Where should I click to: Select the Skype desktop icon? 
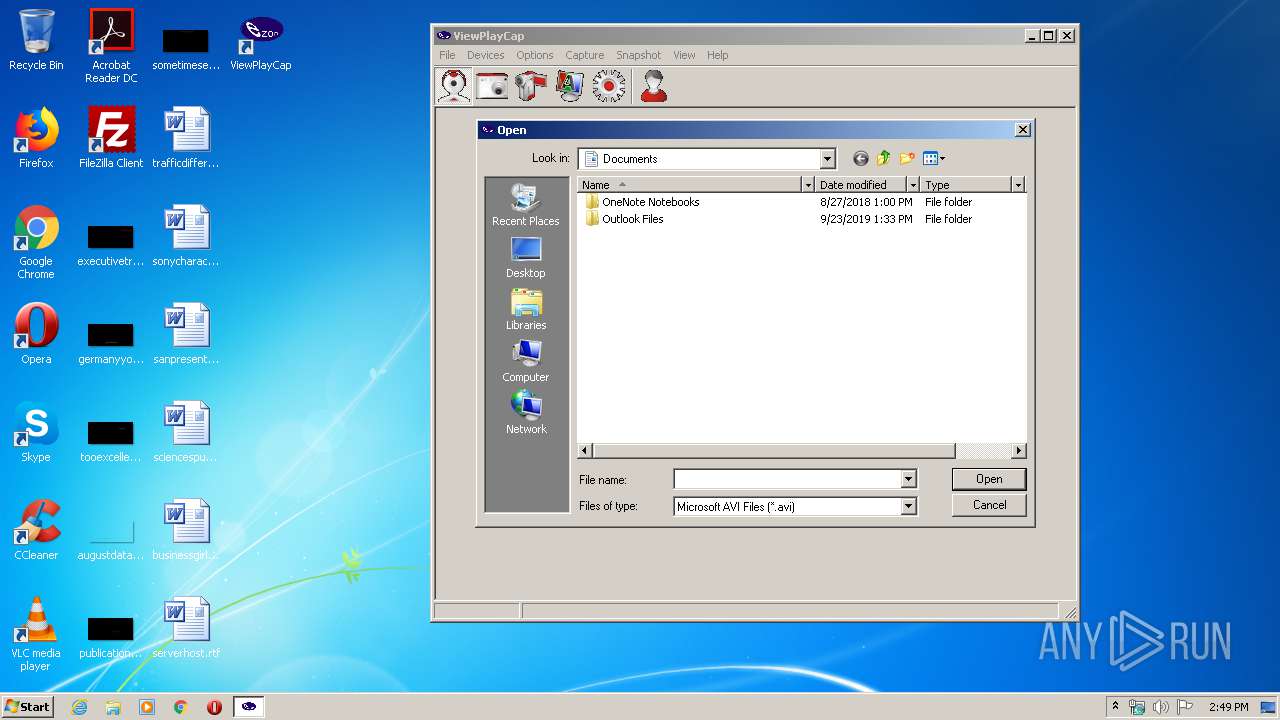pyautogui.click(x=36, y=432)
